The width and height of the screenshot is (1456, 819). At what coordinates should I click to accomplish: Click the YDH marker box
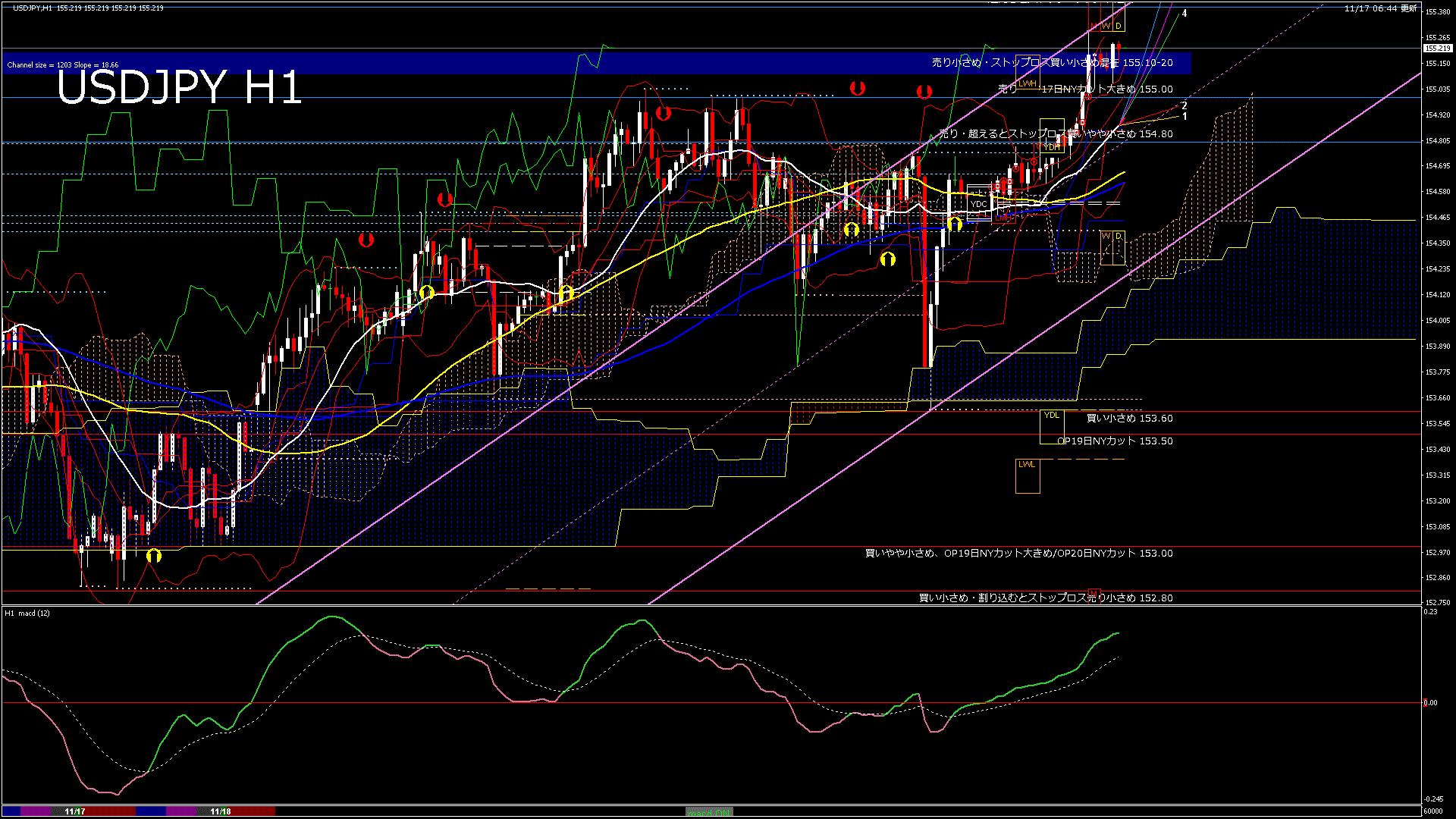coord(1052,147)
